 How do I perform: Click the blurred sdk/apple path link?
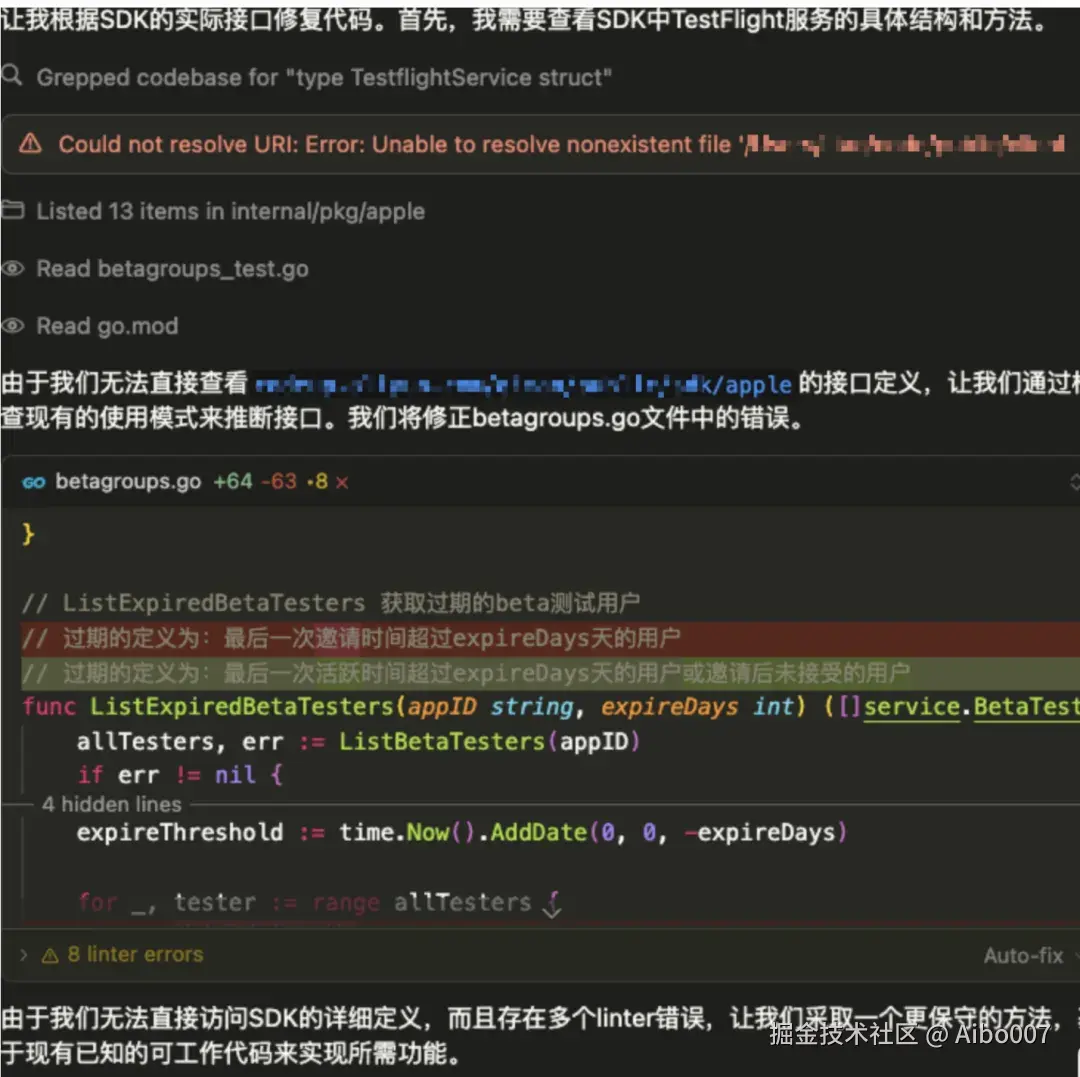pos(523,384)
